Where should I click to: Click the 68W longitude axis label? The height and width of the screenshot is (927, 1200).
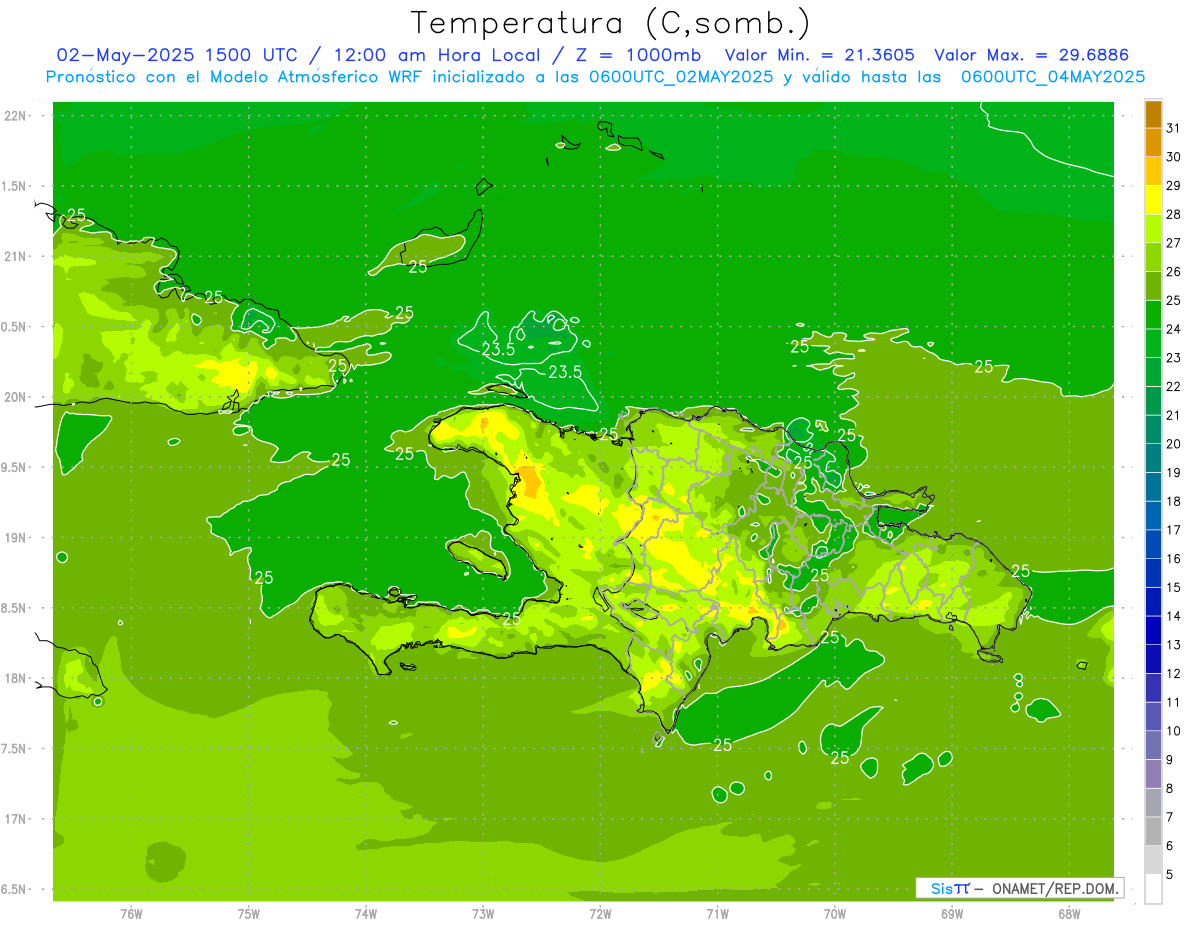1069,913
